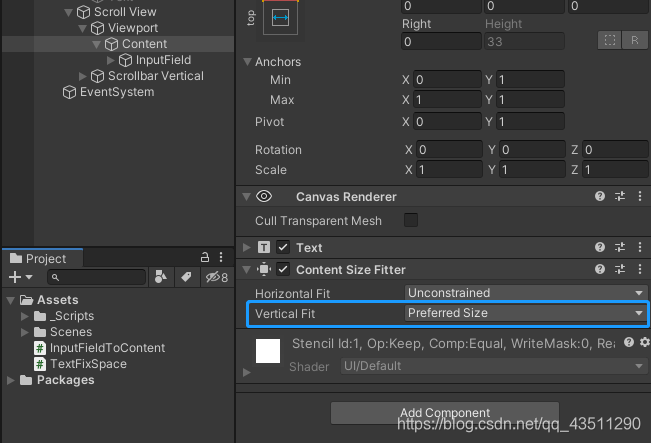Collapse the Anchors foldout
The height and width of the screenshot is (443, 651).
[247, 62]
